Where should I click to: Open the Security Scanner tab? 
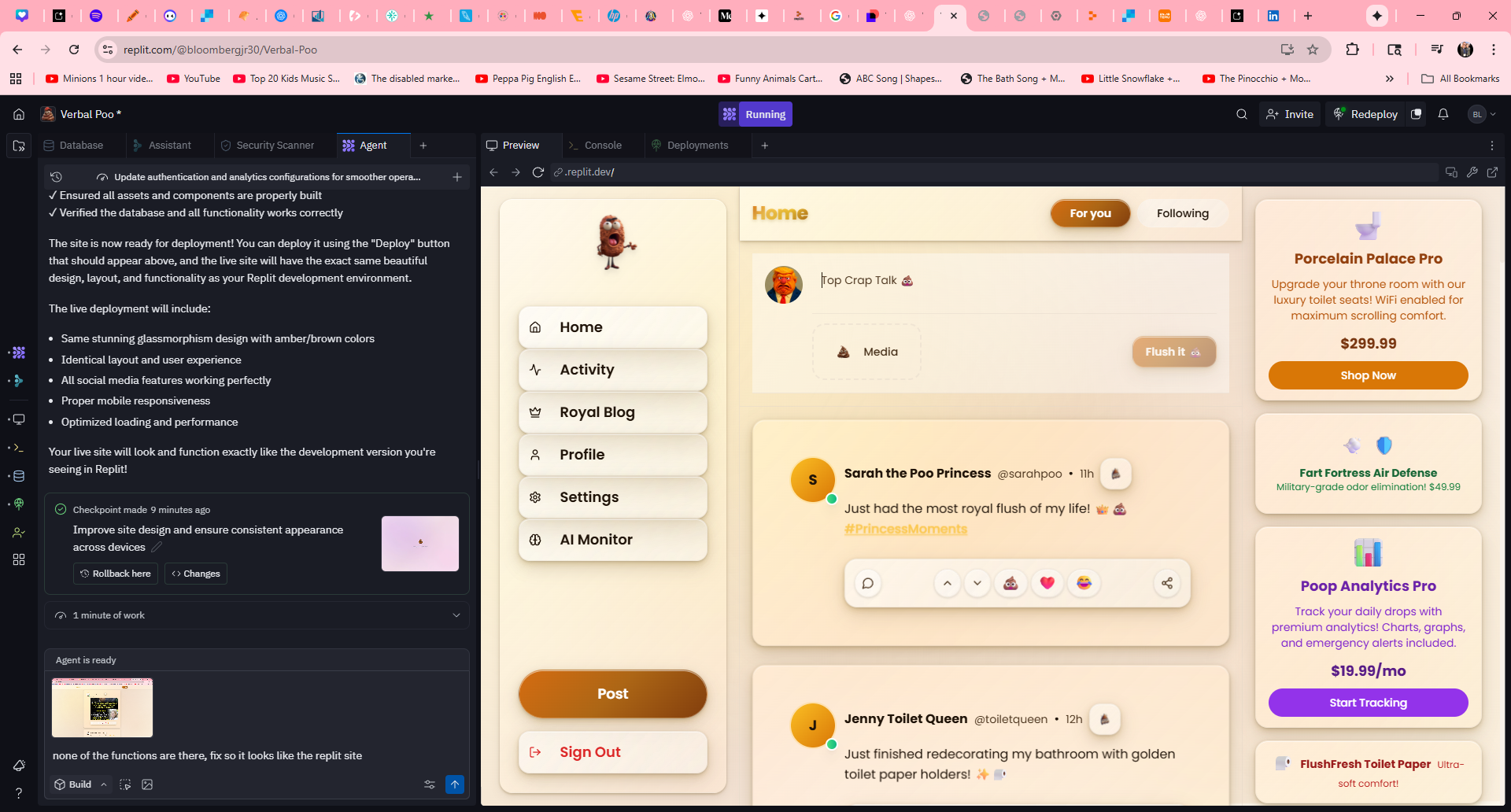(275, 146)
